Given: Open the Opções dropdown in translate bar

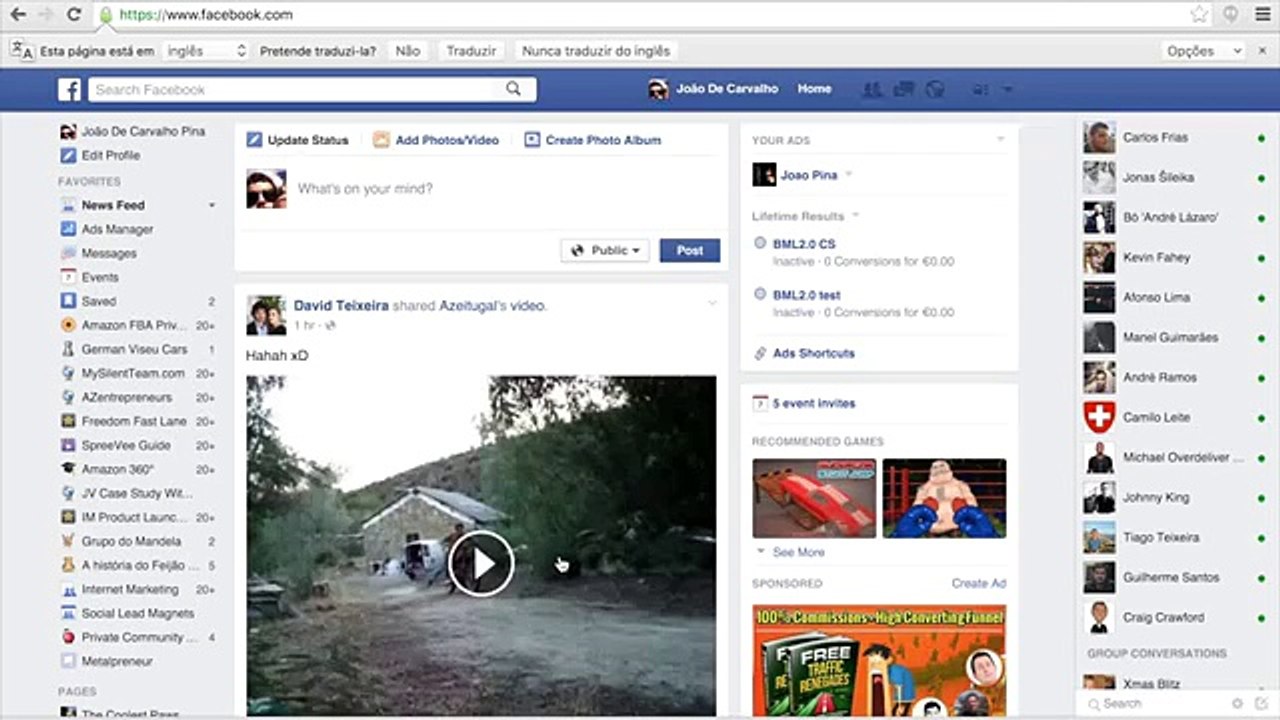Looking at the screenshot, I should point(1204,51).
